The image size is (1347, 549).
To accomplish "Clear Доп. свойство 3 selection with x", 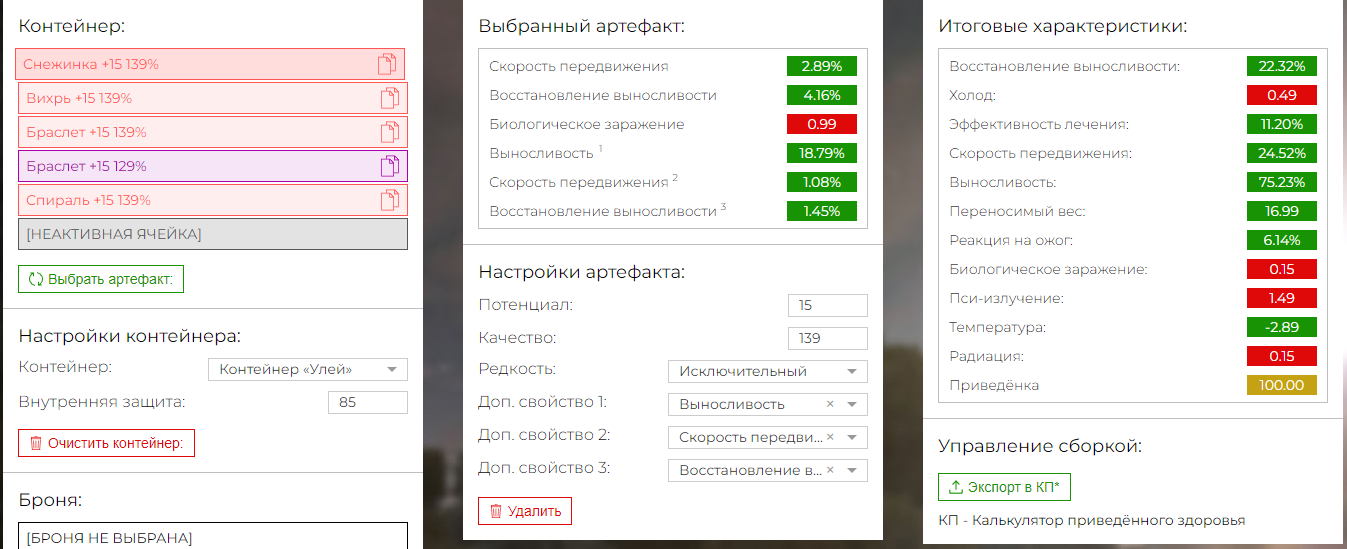I will (x=830, y=470).
